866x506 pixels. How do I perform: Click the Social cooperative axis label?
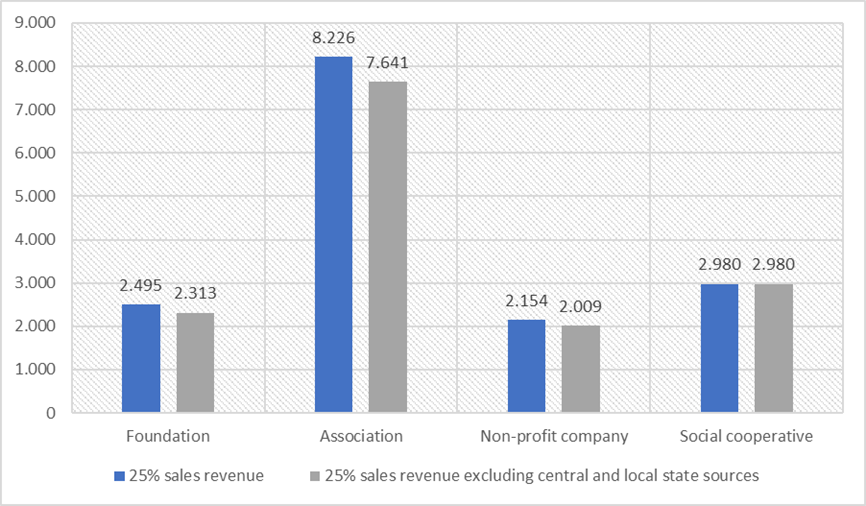pos(746,436)
